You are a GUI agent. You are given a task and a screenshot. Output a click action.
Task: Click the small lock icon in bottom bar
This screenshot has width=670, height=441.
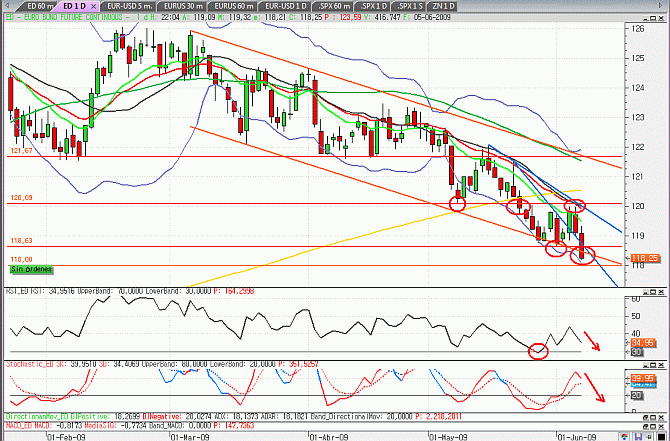650,436
